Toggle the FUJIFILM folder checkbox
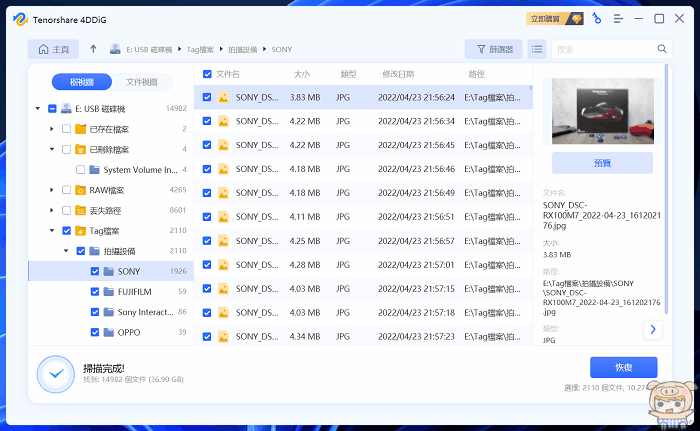This screenshot has width=700, height=431. (95, 291)
